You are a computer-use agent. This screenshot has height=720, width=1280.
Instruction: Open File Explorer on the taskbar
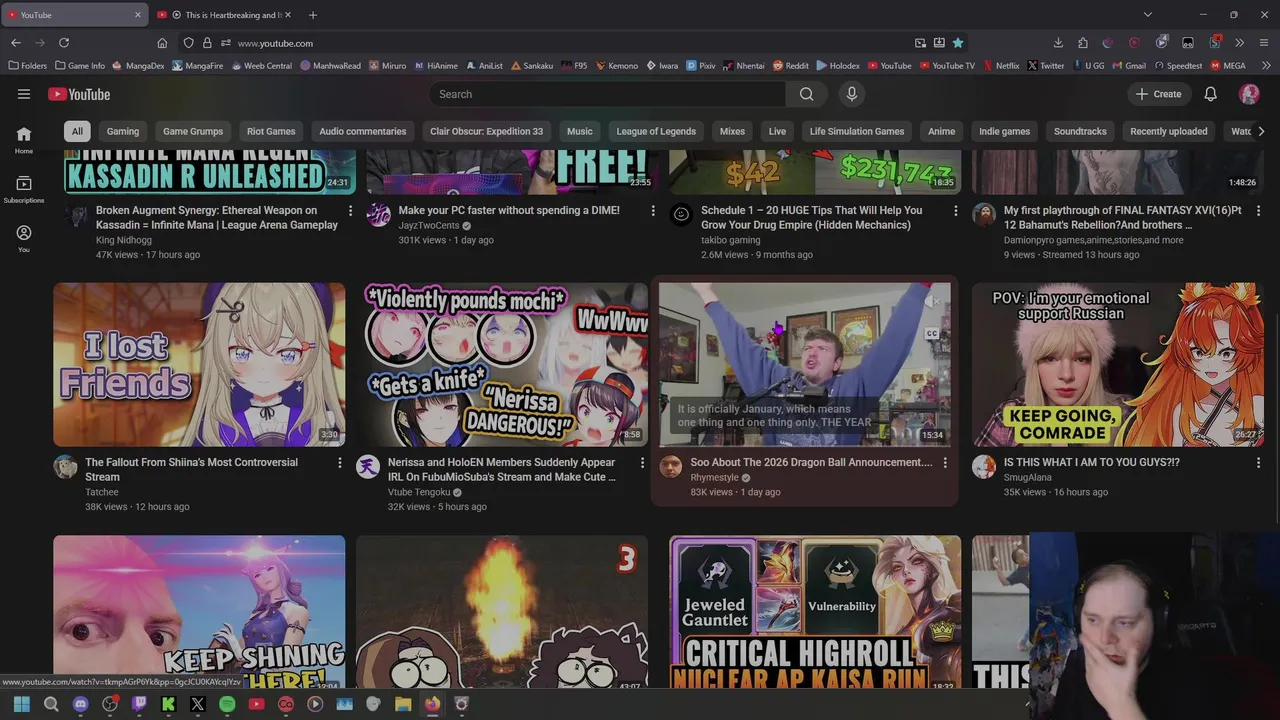(403, 704)
